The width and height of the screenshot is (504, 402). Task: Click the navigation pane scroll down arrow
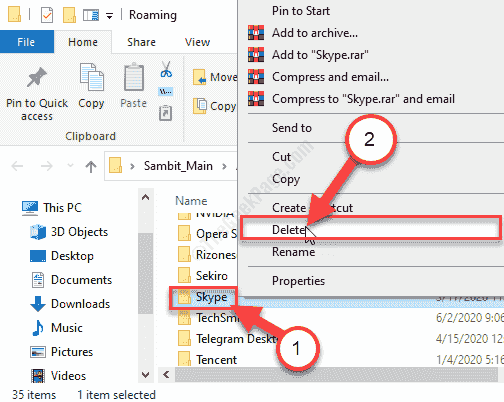pos(145,375)
